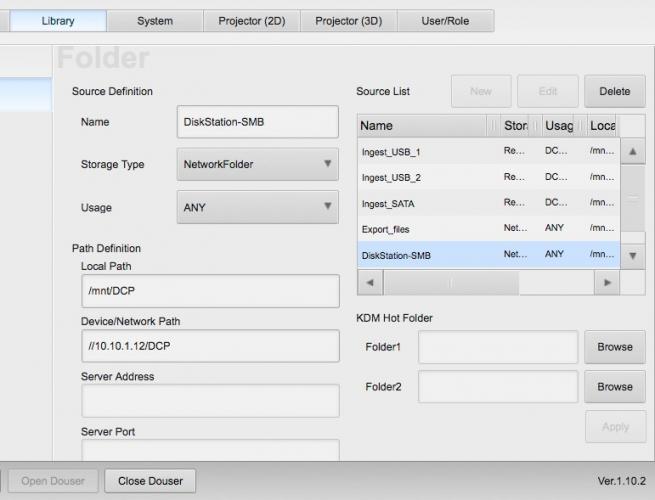
Task: Click the Device/Network Path field
Action: point(210,346)
